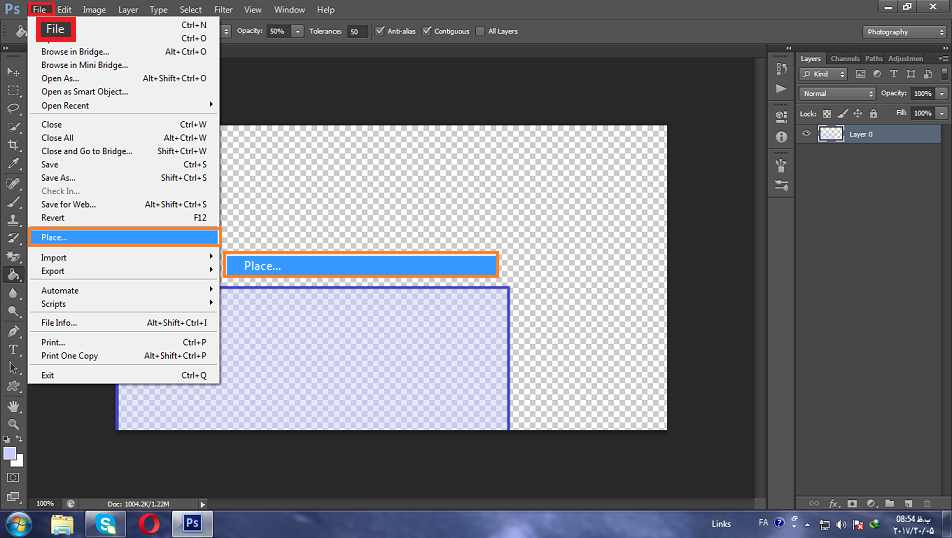952x538 pixels.
Task: Open Opera from the taskbar
Action: [x=149, y=523]
